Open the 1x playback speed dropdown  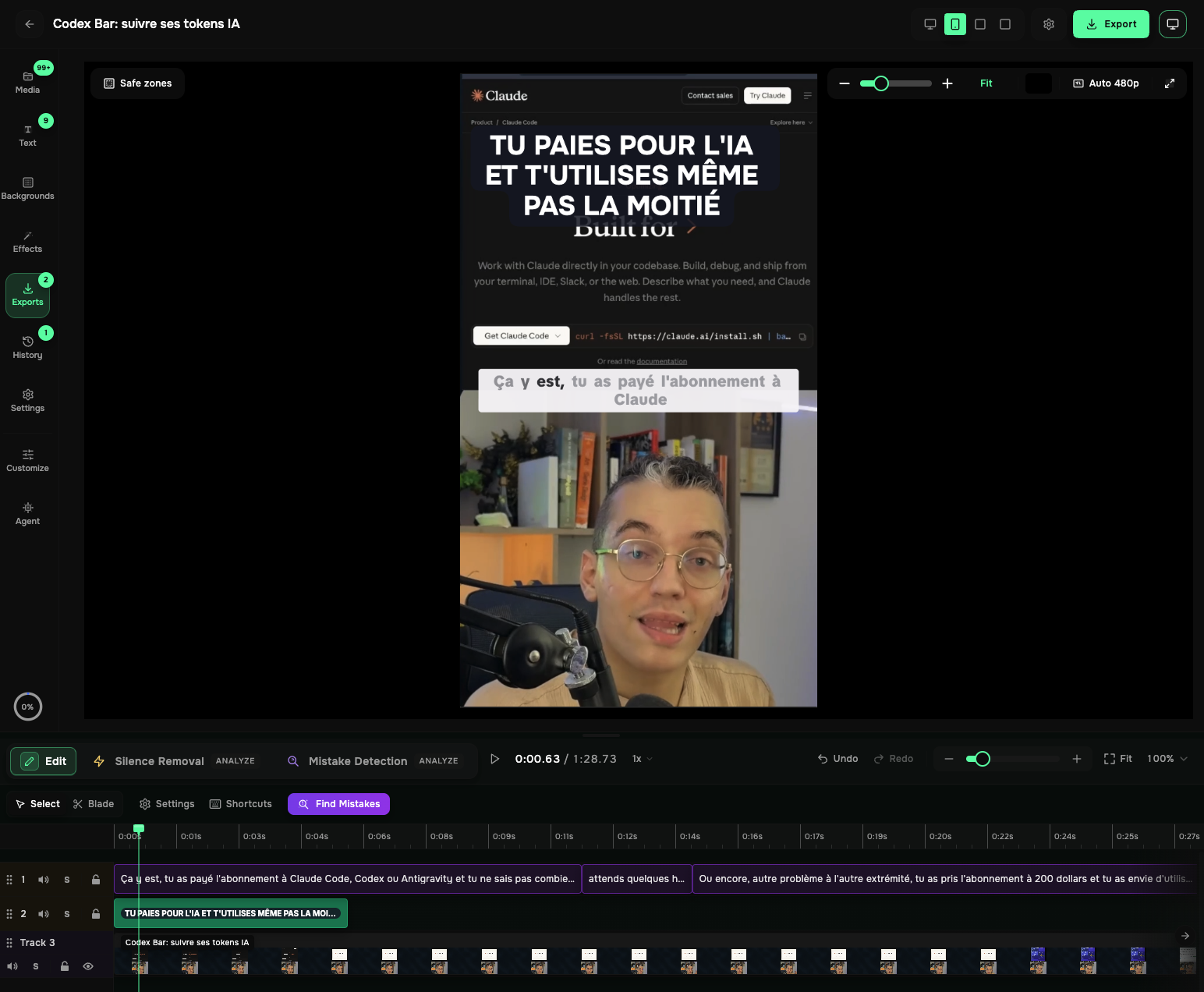(642, 759)
